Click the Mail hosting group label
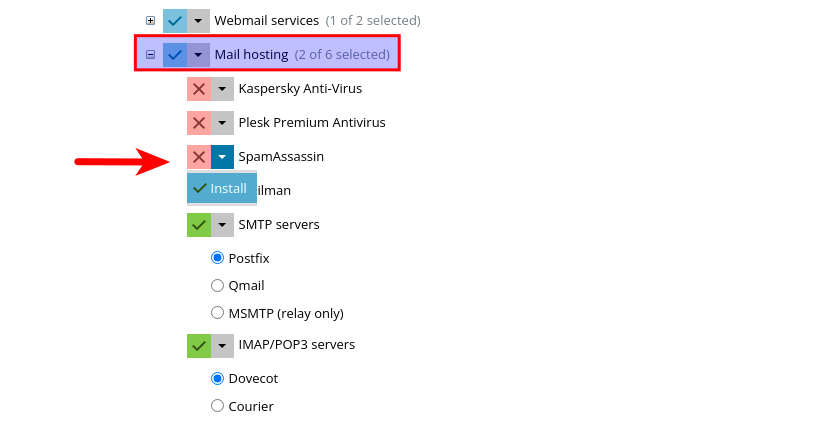The image size is (821, 427). tap(251, 55)
